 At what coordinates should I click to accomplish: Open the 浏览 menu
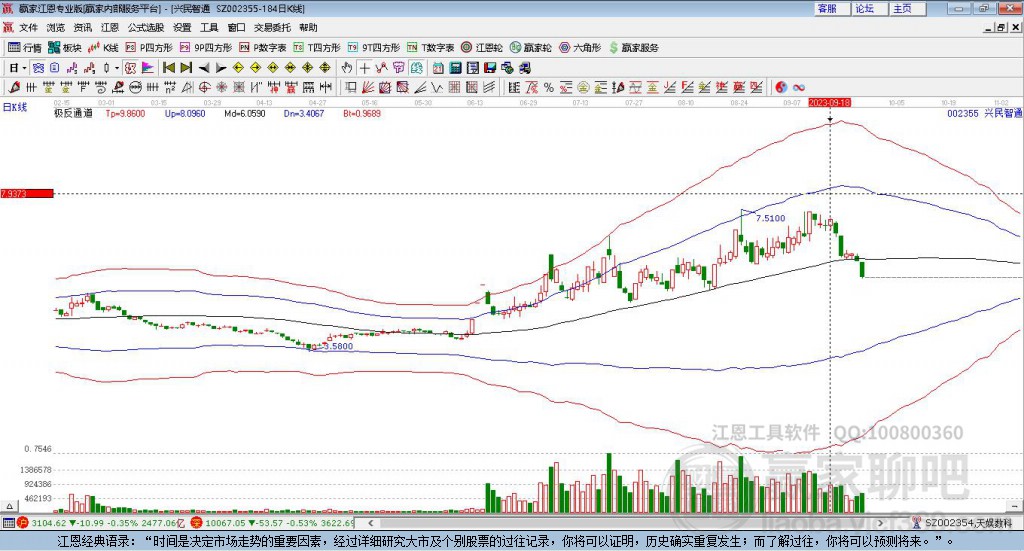[x=56, y=27]
